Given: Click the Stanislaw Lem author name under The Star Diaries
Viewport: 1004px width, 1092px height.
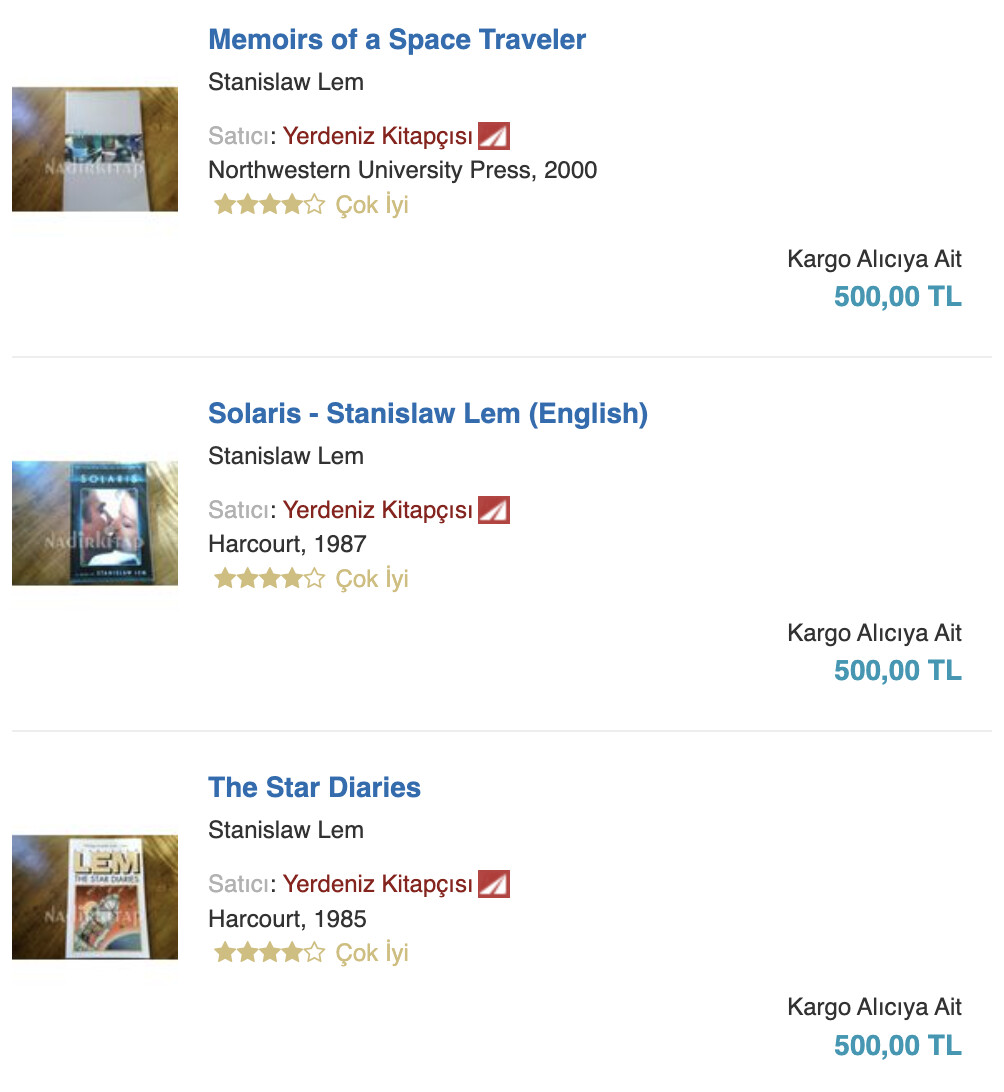Looking at the screenshot, I should point(286,830).
